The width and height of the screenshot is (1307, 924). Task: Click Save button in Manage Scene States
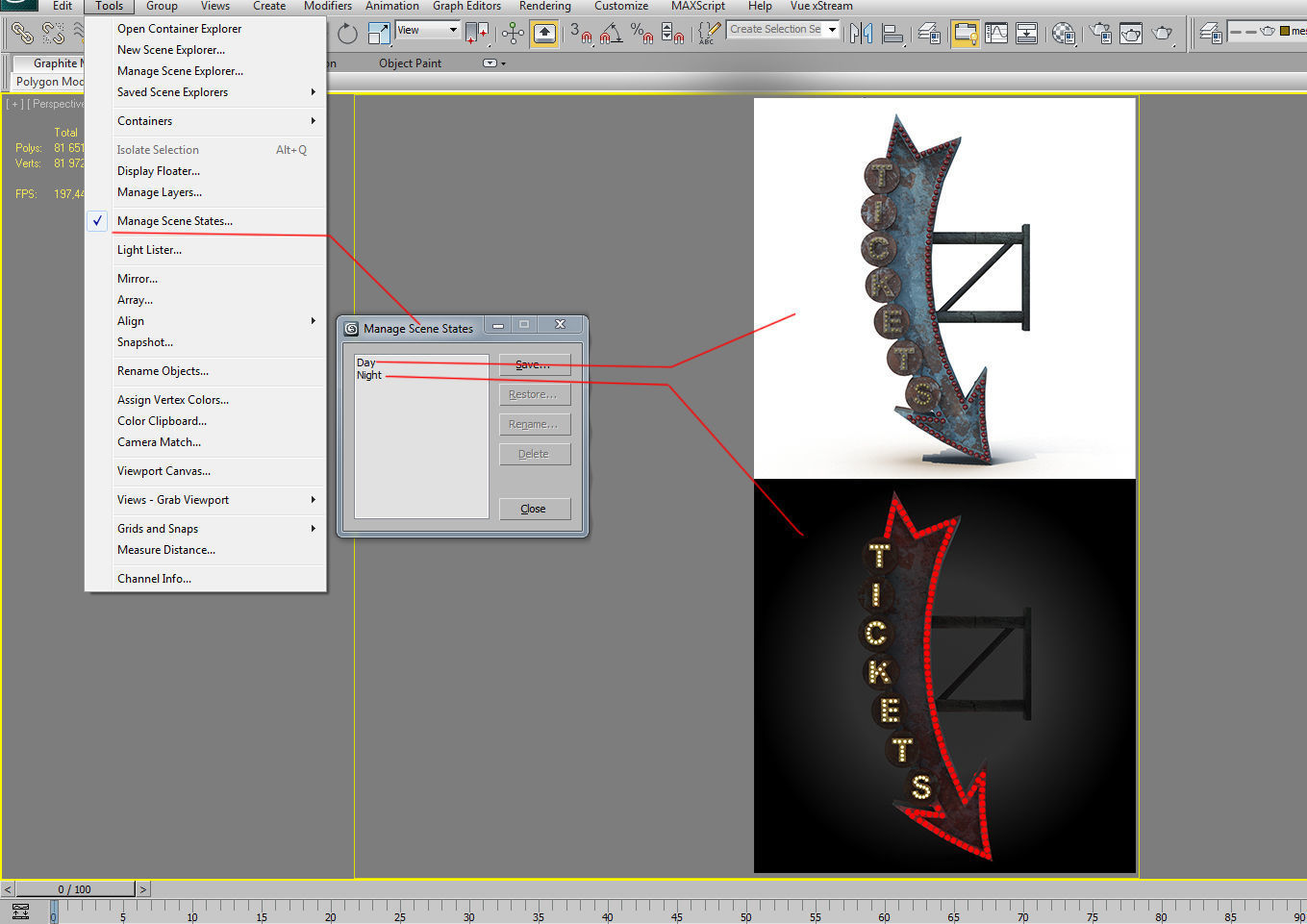535,364
